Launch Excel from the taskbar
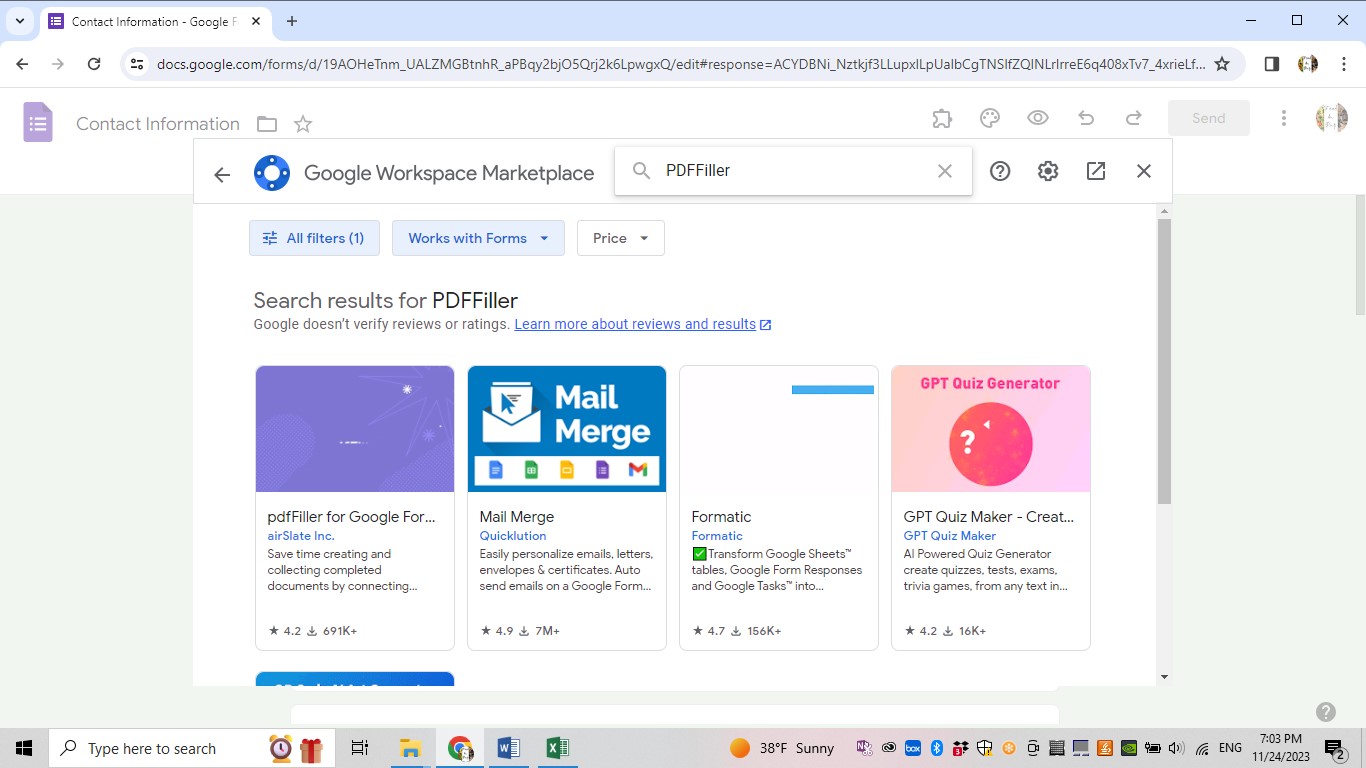Screen dimensions: 1366x768 point(557,747)
